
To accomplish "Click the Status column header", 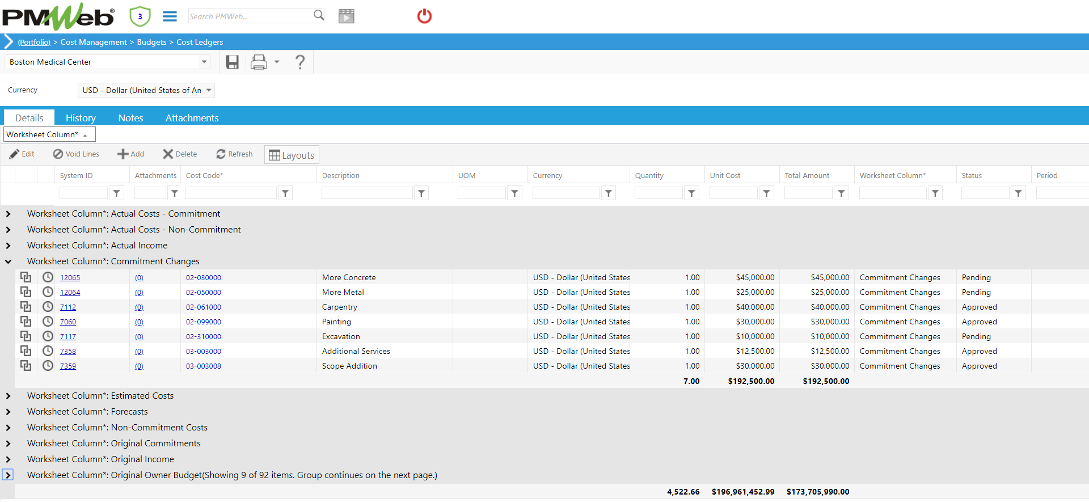I will coord(972,176).
